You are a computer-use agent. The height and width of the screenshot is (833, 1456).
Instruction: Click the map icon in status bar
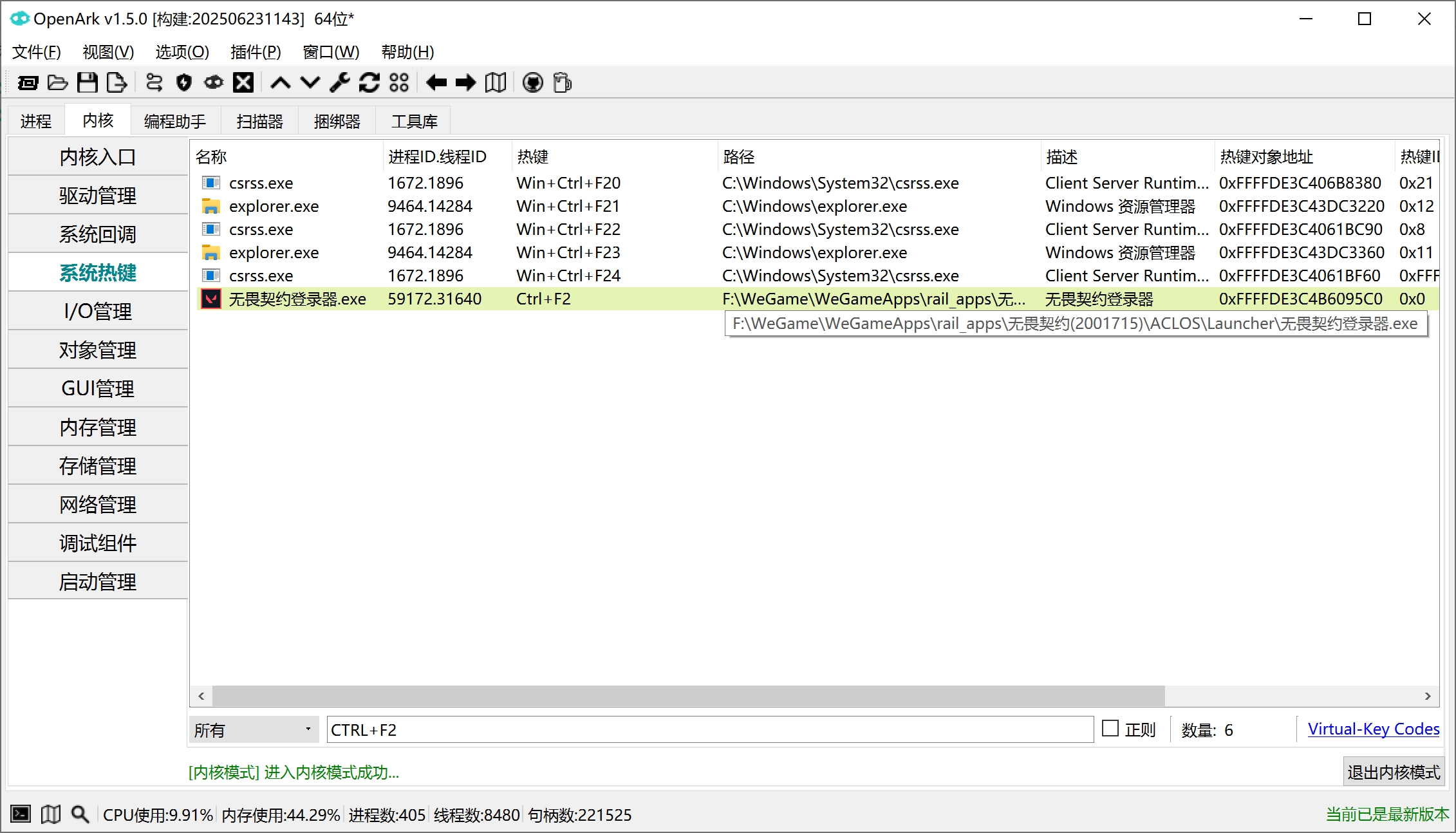51,814
